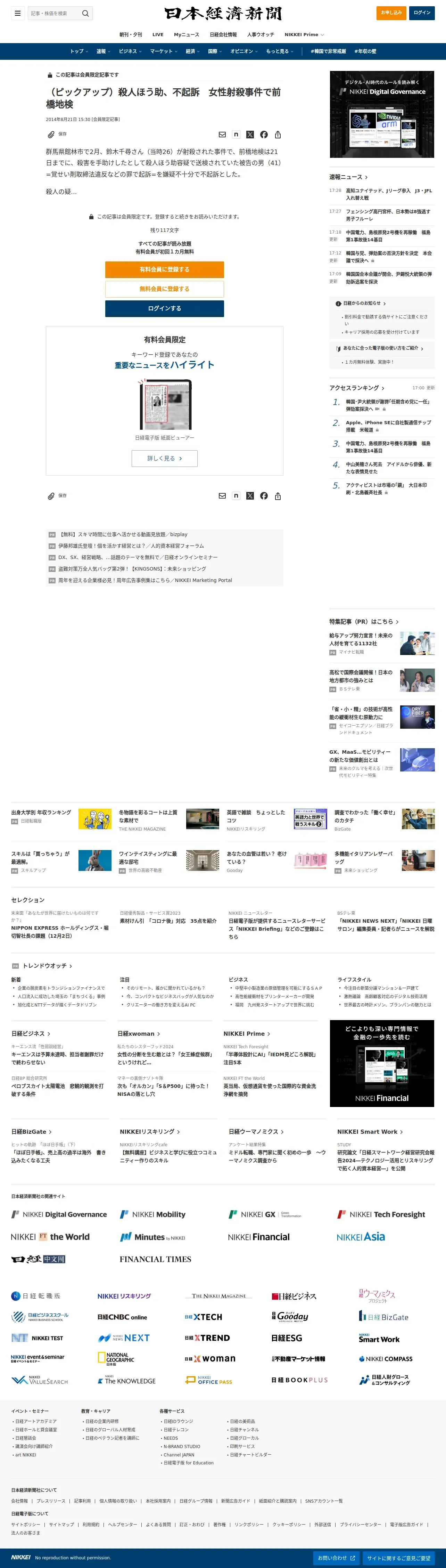Open the 日経会社情報 tab
The height and width of the screenshot is (1568, 446).
click(223, 35)
